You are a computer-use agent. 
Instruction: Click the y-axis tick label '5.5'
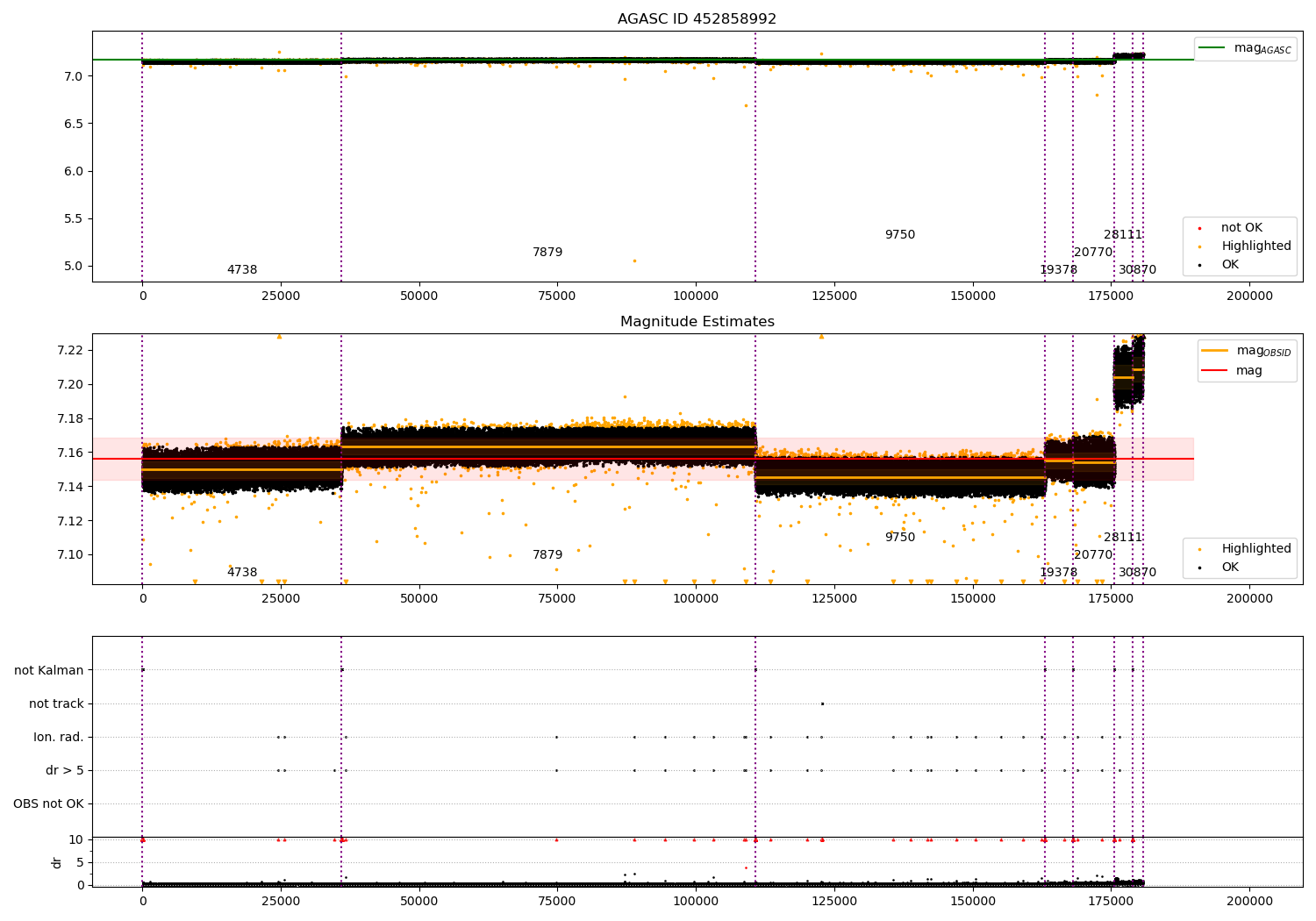pos(73,218)
